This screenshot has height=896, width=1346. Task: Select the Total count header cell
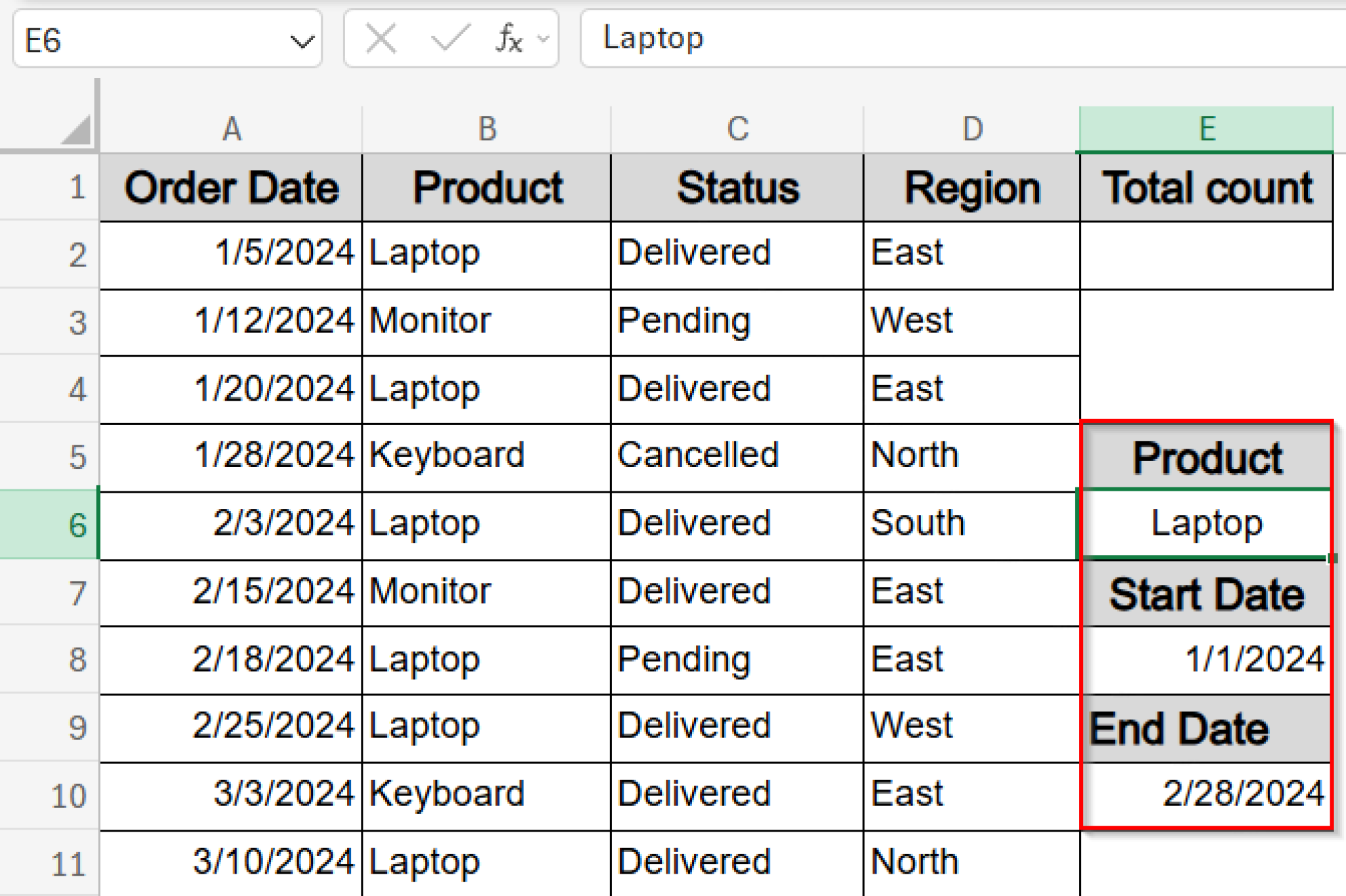point(1206,188)
